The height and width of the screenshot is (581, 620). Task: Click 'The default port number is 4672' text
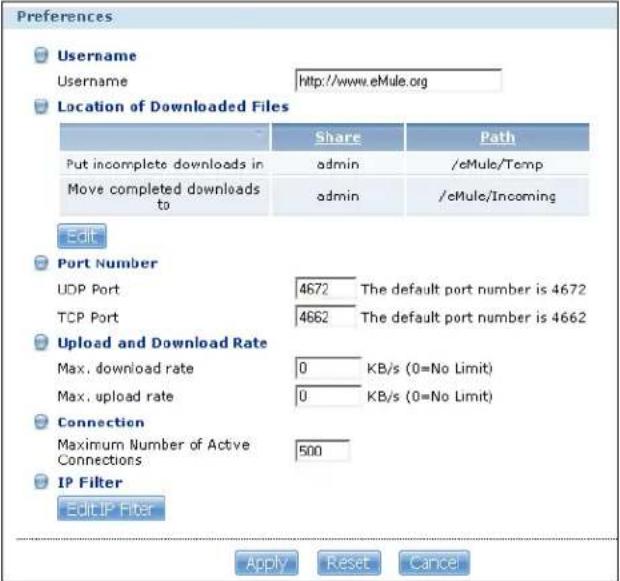[473, 289]
